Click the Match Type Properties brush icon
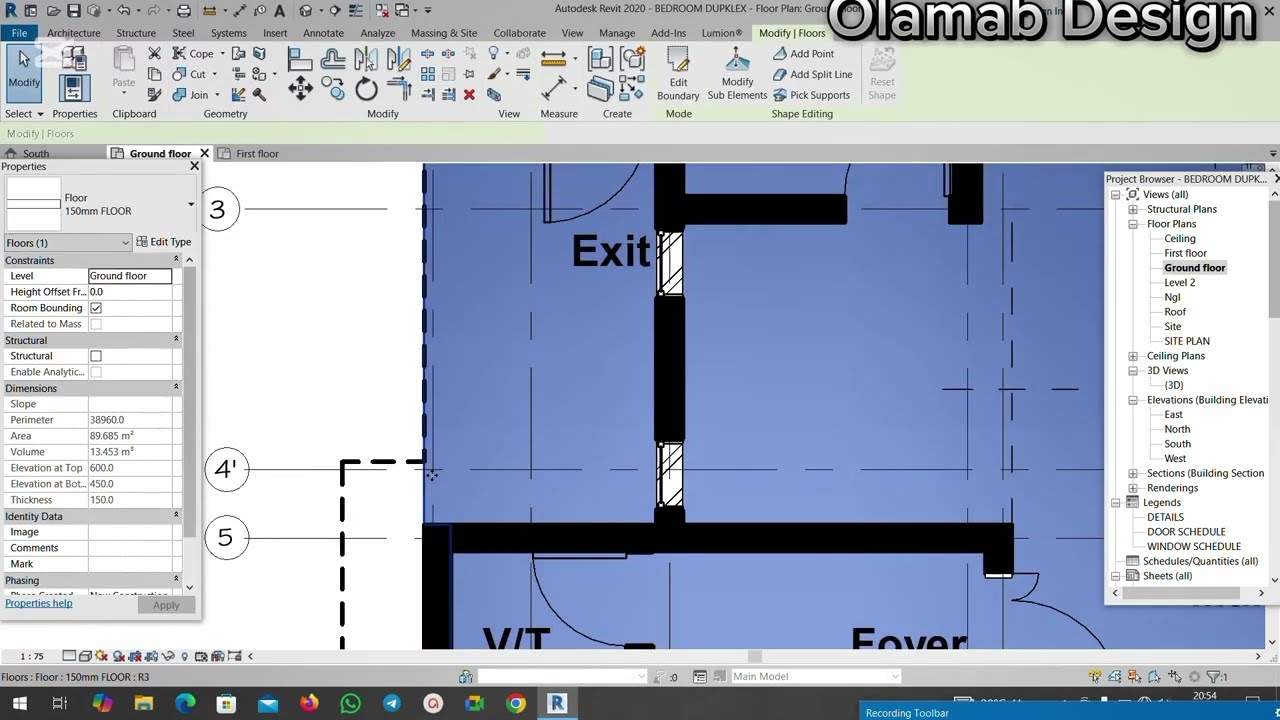 point(154,95)
